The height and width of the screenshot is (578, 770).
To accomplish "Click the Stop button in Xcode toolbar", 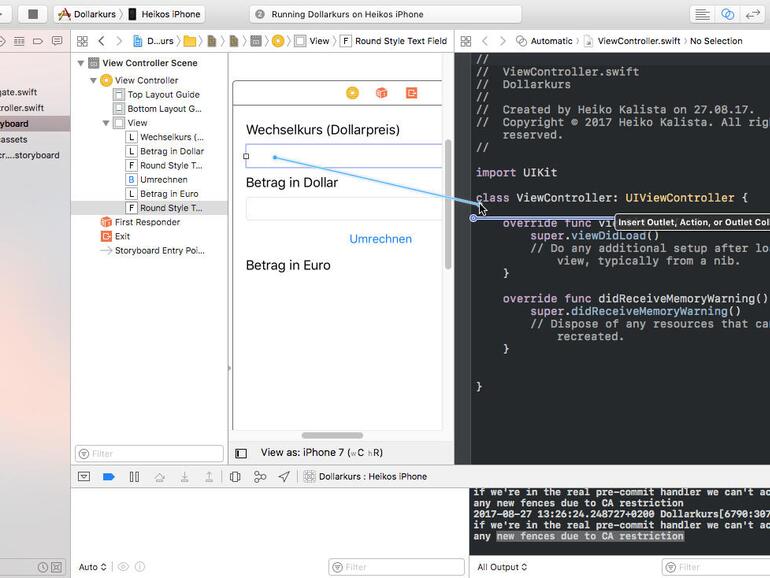I will [33, 14].
